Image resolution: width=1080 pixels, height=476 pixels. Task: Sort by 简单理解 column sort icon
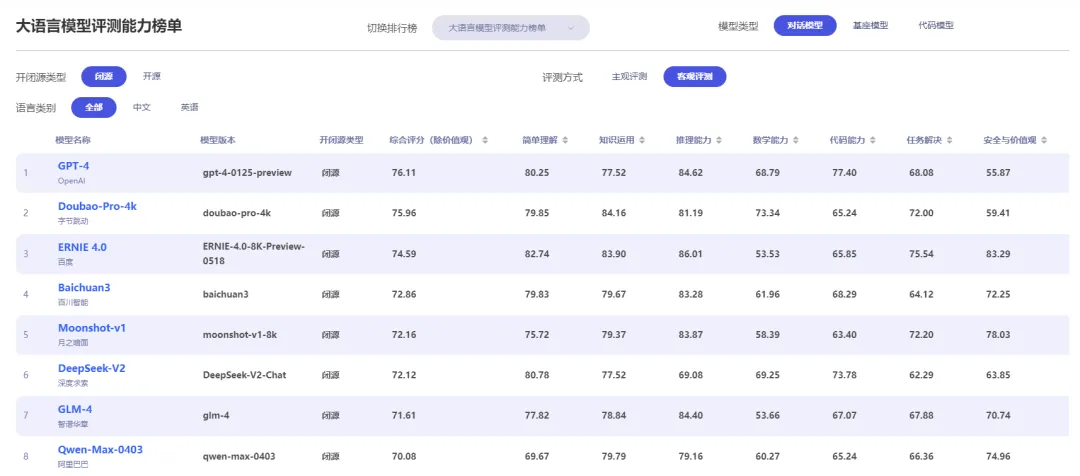[565, 140]
